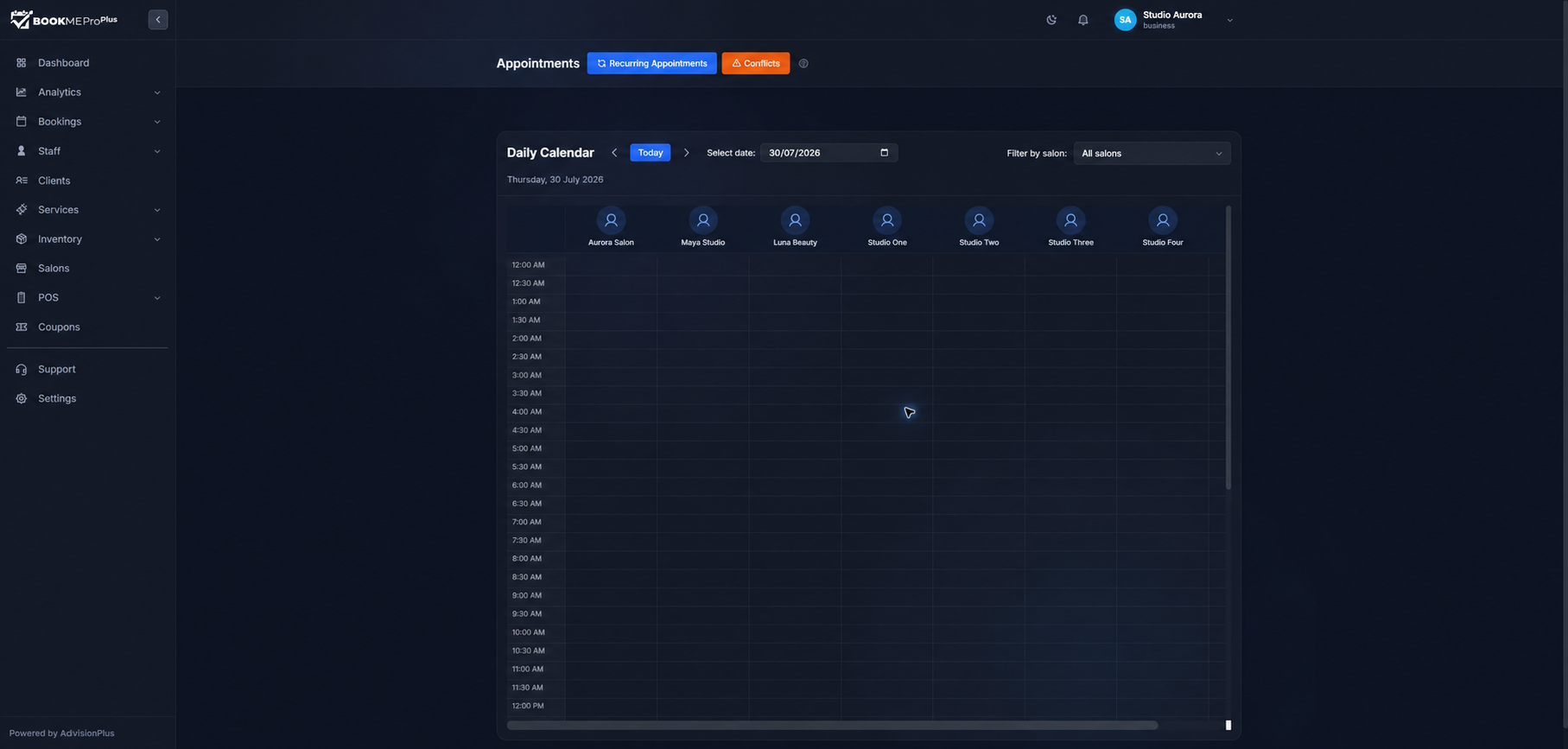Click the horizontal calendar scrollbar
Screen dimensions: 1568x749
832,726
